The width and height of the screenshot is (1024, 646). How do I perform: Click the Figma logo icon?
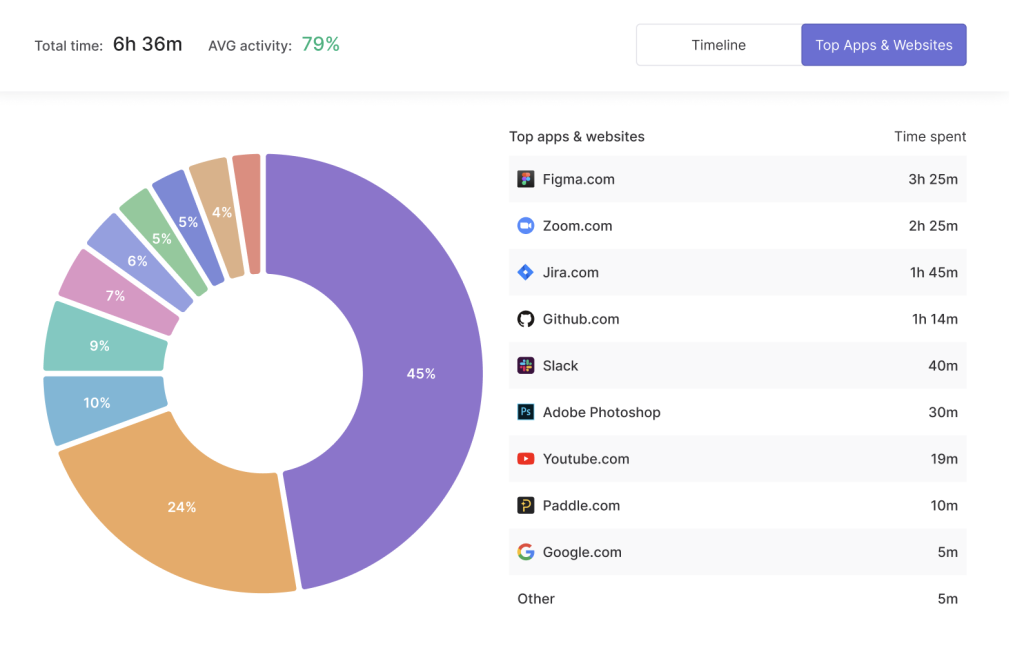526,179
